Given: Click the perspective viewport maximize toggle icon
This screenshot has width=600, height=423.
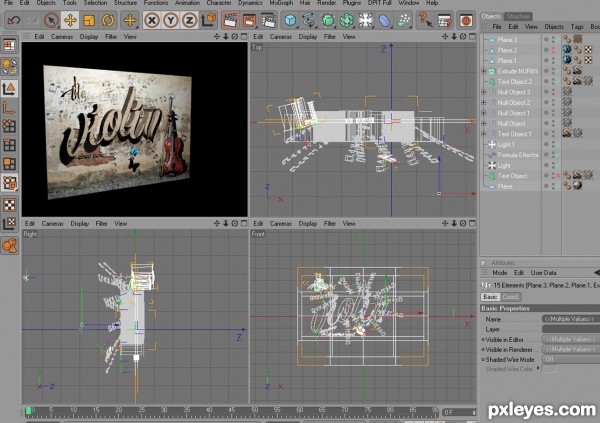Looking at the screenshot, I should tap(244, 37).
